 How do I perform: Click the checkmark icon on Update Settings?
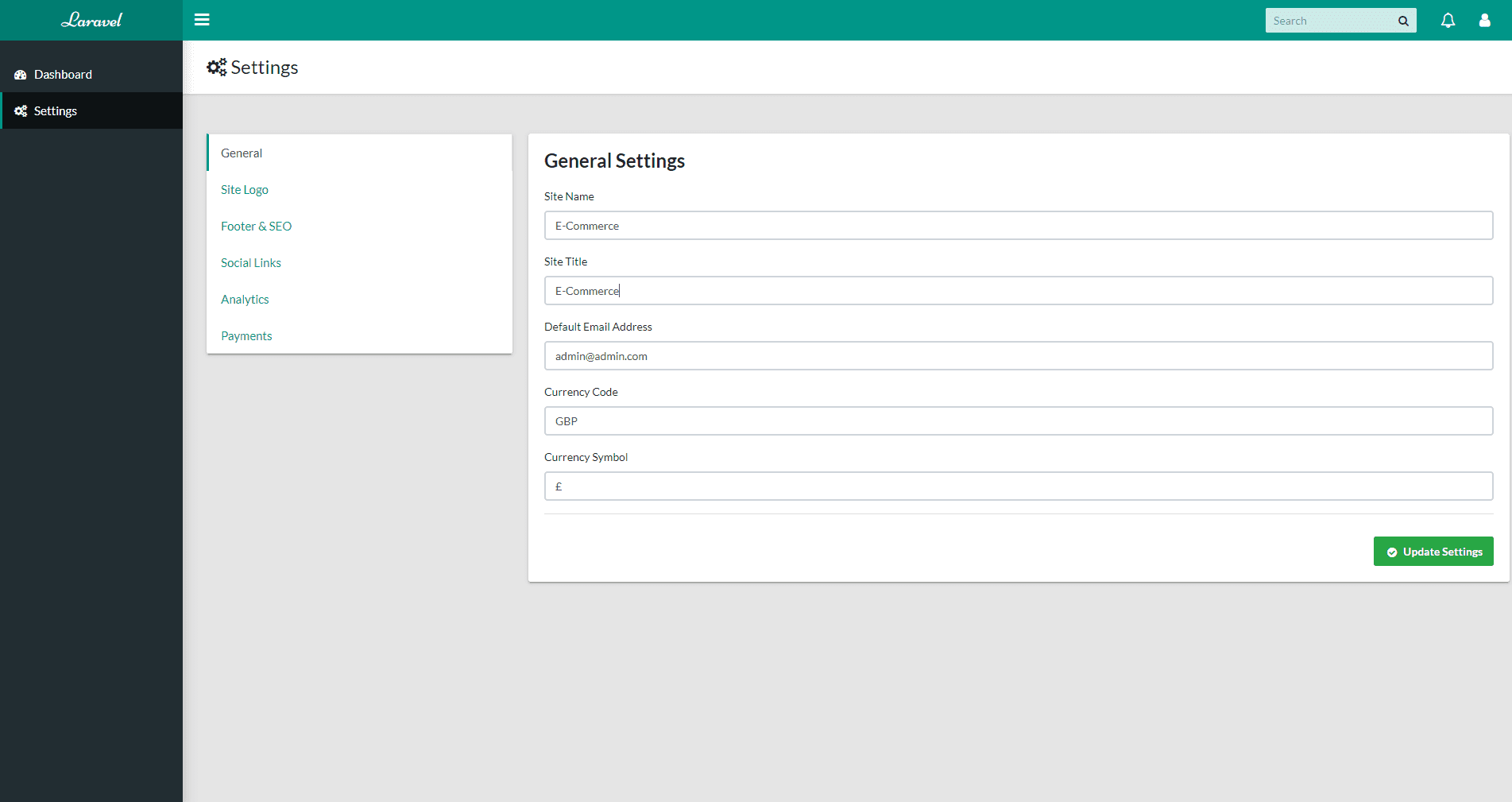[x=1392, y=551]
